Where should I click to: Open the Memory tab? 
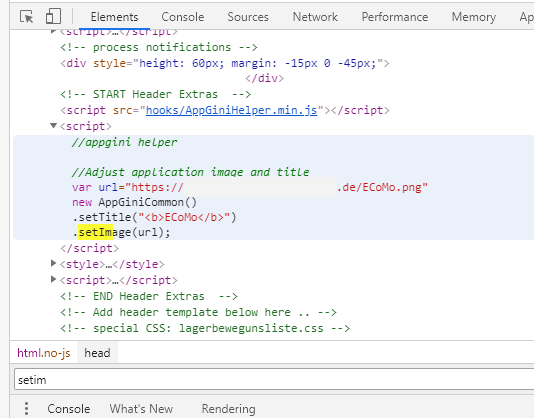coord(474,17)
